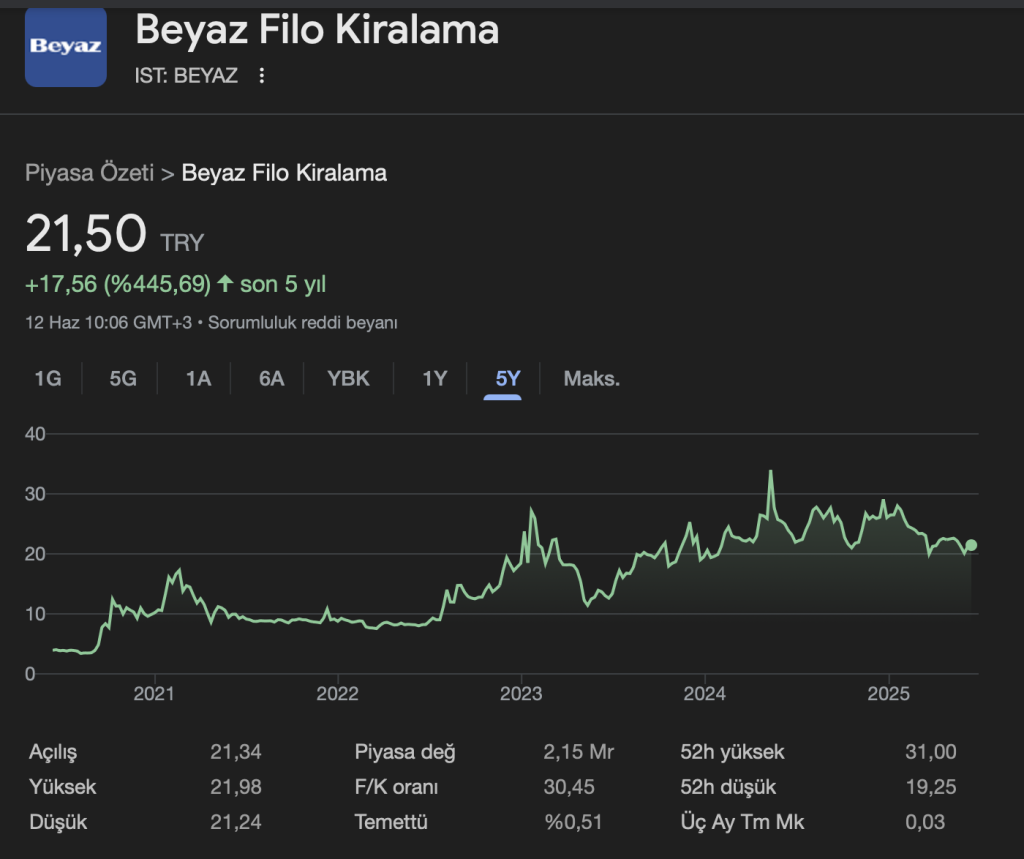Click the Piyasa değ statistic label
1024x859 pixels.
tap(404, 752)
